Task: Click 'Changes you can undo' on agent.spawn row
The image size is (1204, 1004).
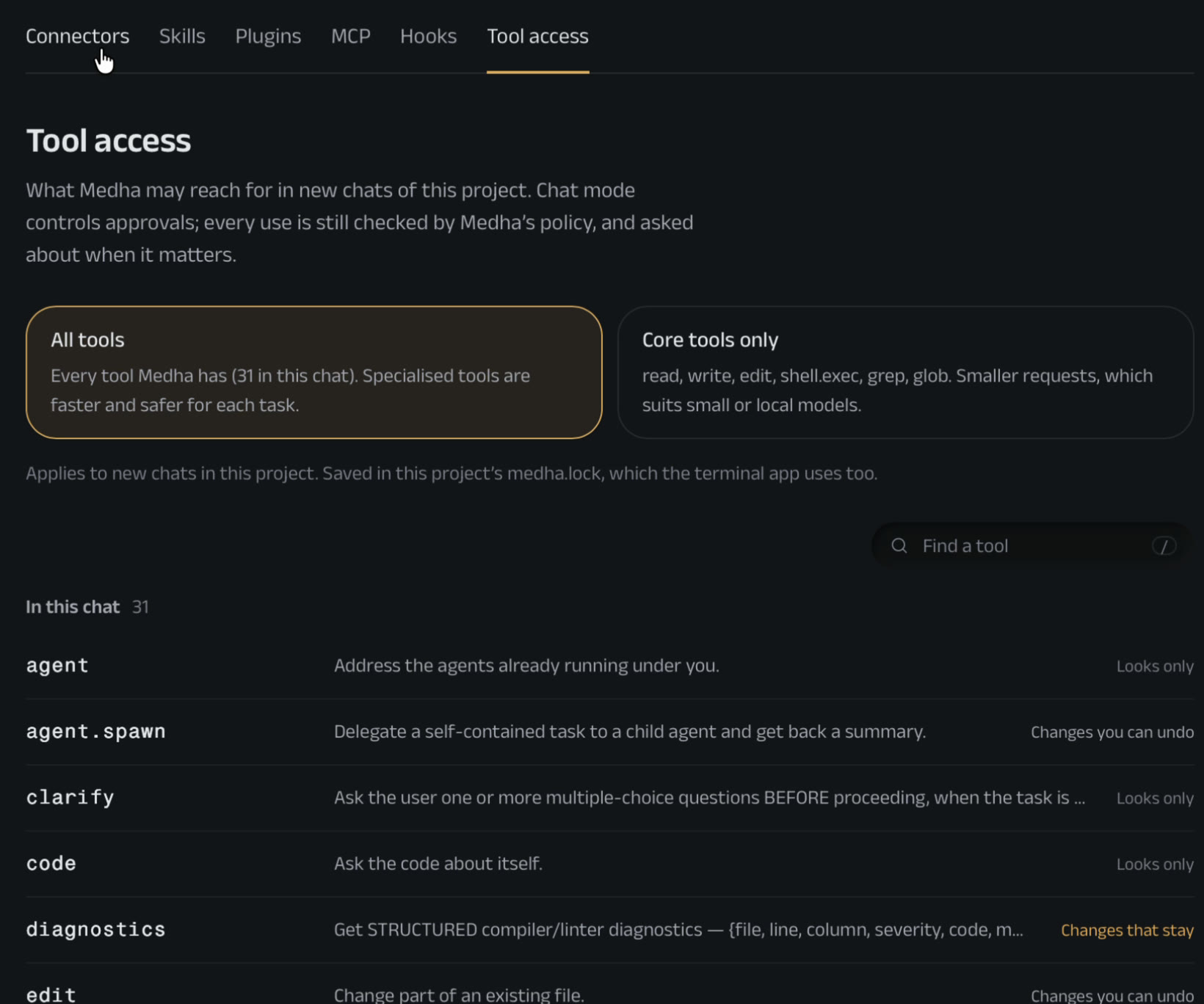Action: tap(1112, 732)
